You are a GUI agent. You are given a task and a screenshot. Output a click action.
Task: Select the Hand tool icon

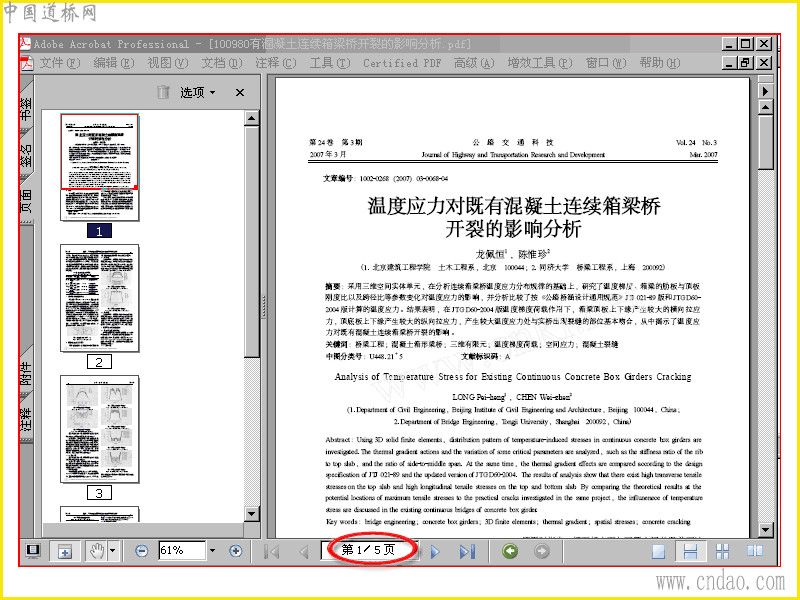(x=96, y=551)
